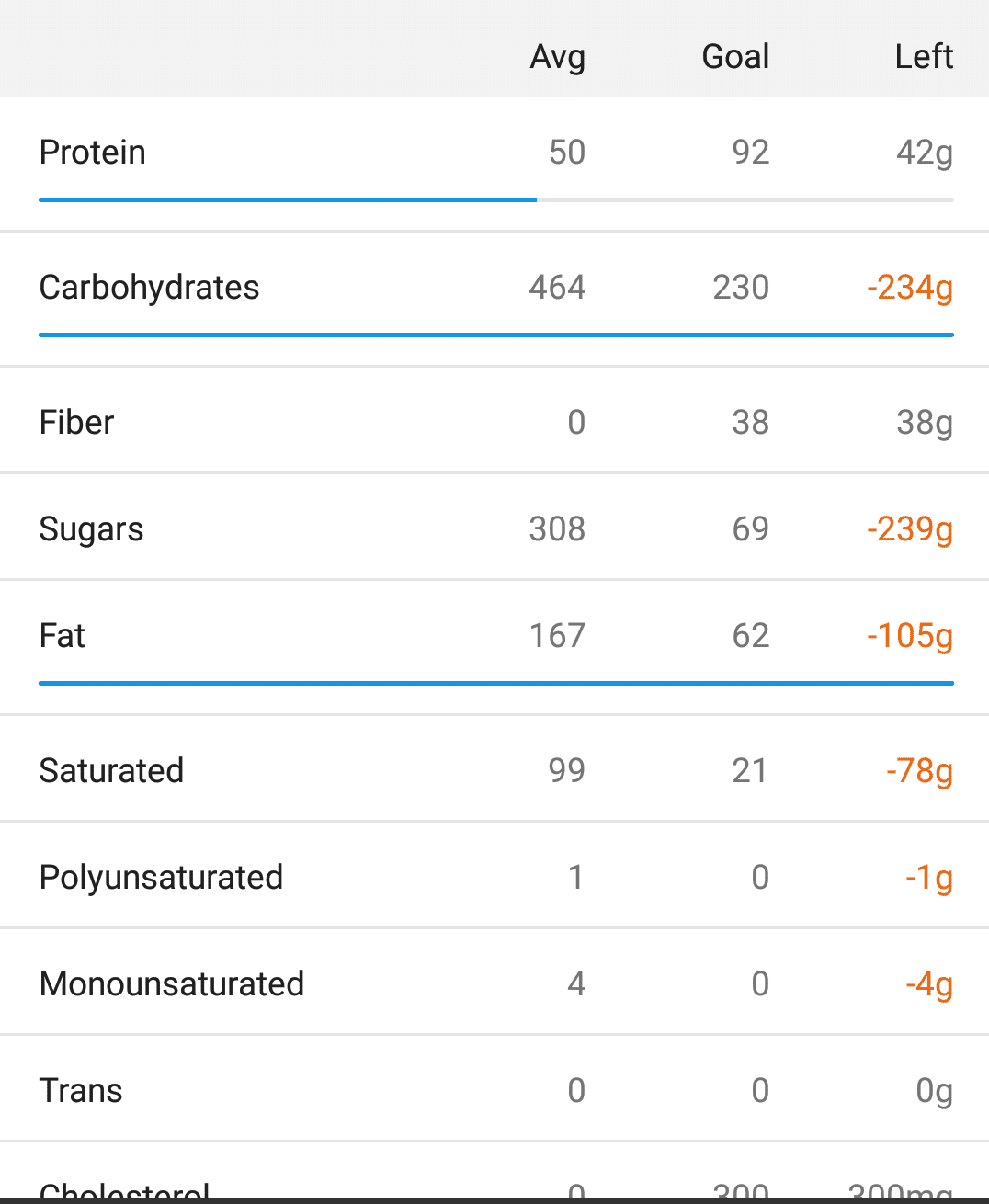Open the Fat nutrient row
The height and width of the screenshot is (1204, 989).
coord(494,647)
